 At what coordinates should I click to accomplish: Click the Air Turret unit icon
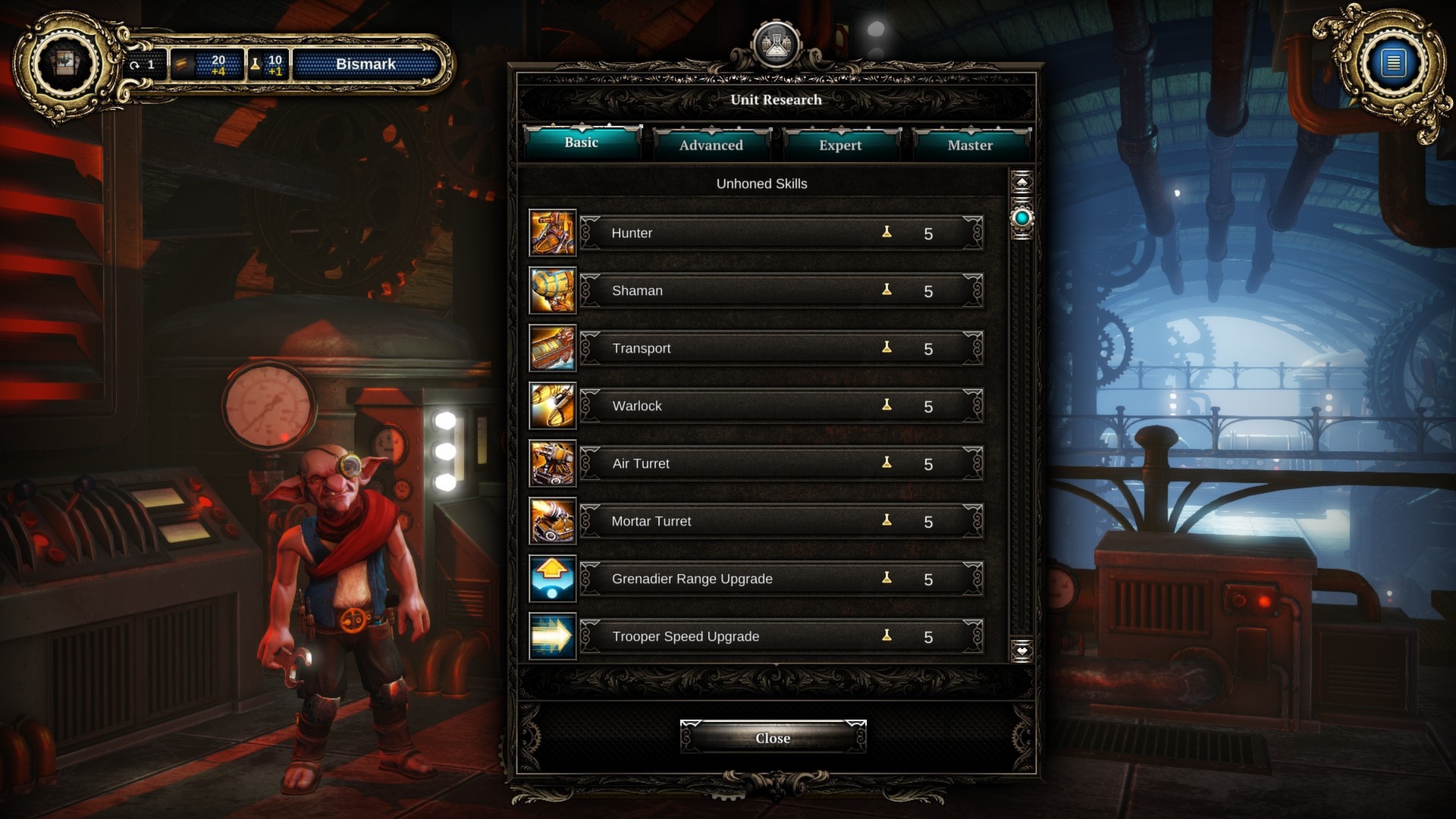click(x=552, y=463)
